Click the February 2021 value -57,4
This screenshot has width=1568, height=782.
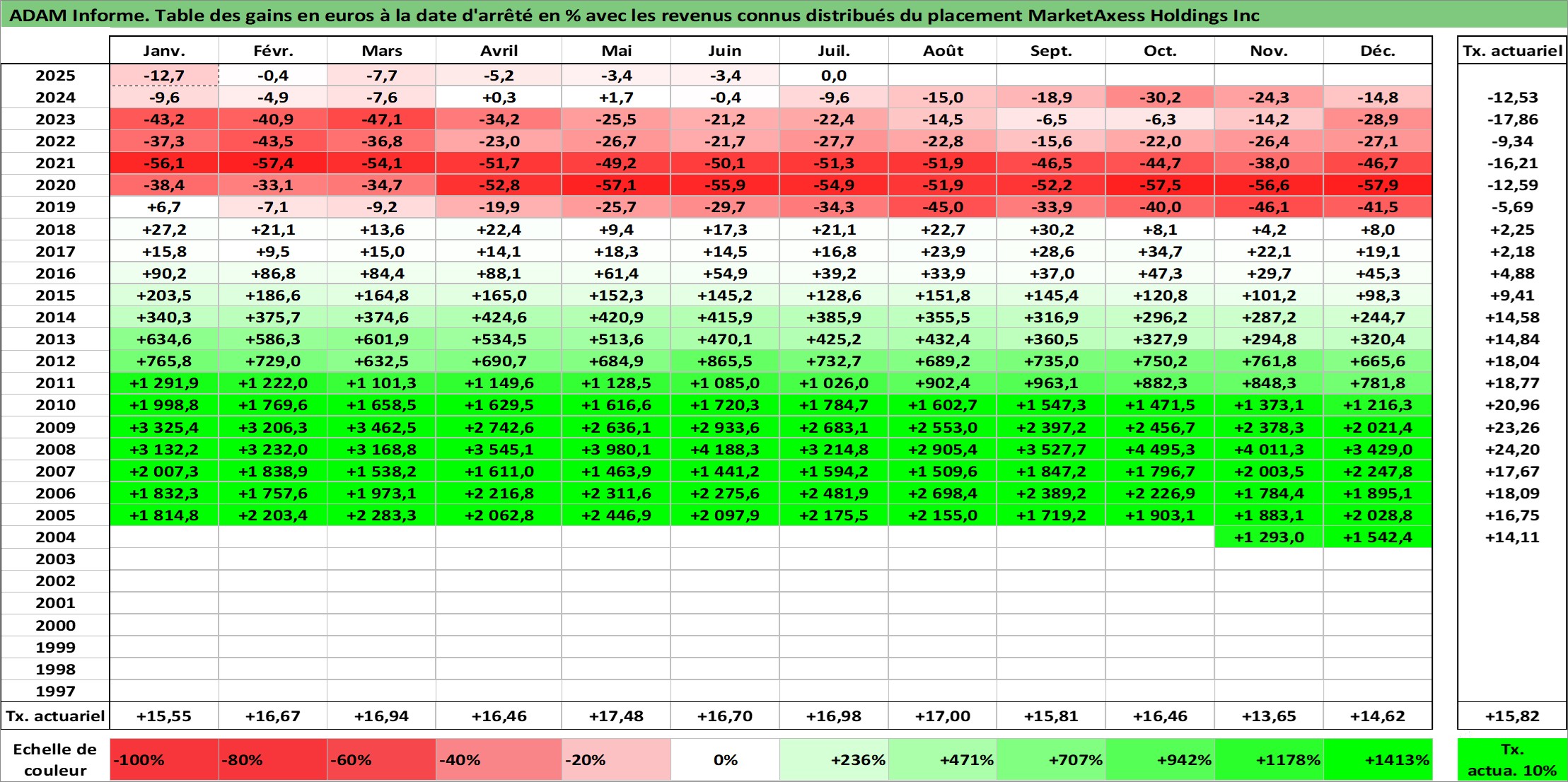(273, 163)
